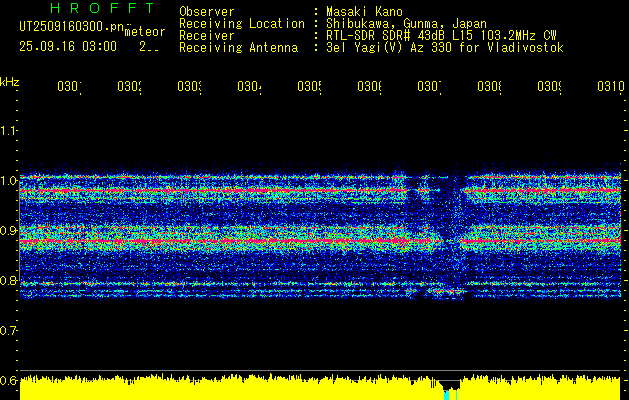Click the 1.1 kHz frequency axis label

click(x=8, y=130)
